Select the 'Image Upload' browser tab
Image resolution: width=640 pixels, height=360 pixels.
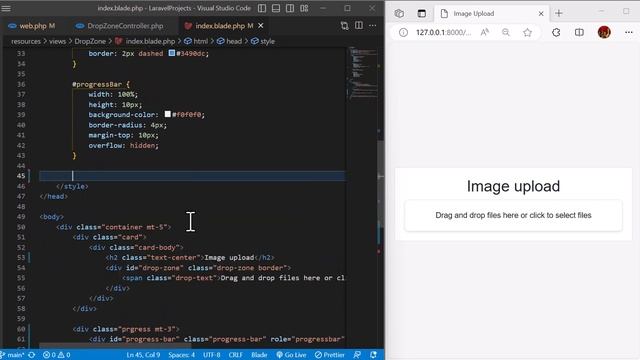click(491, 13)
